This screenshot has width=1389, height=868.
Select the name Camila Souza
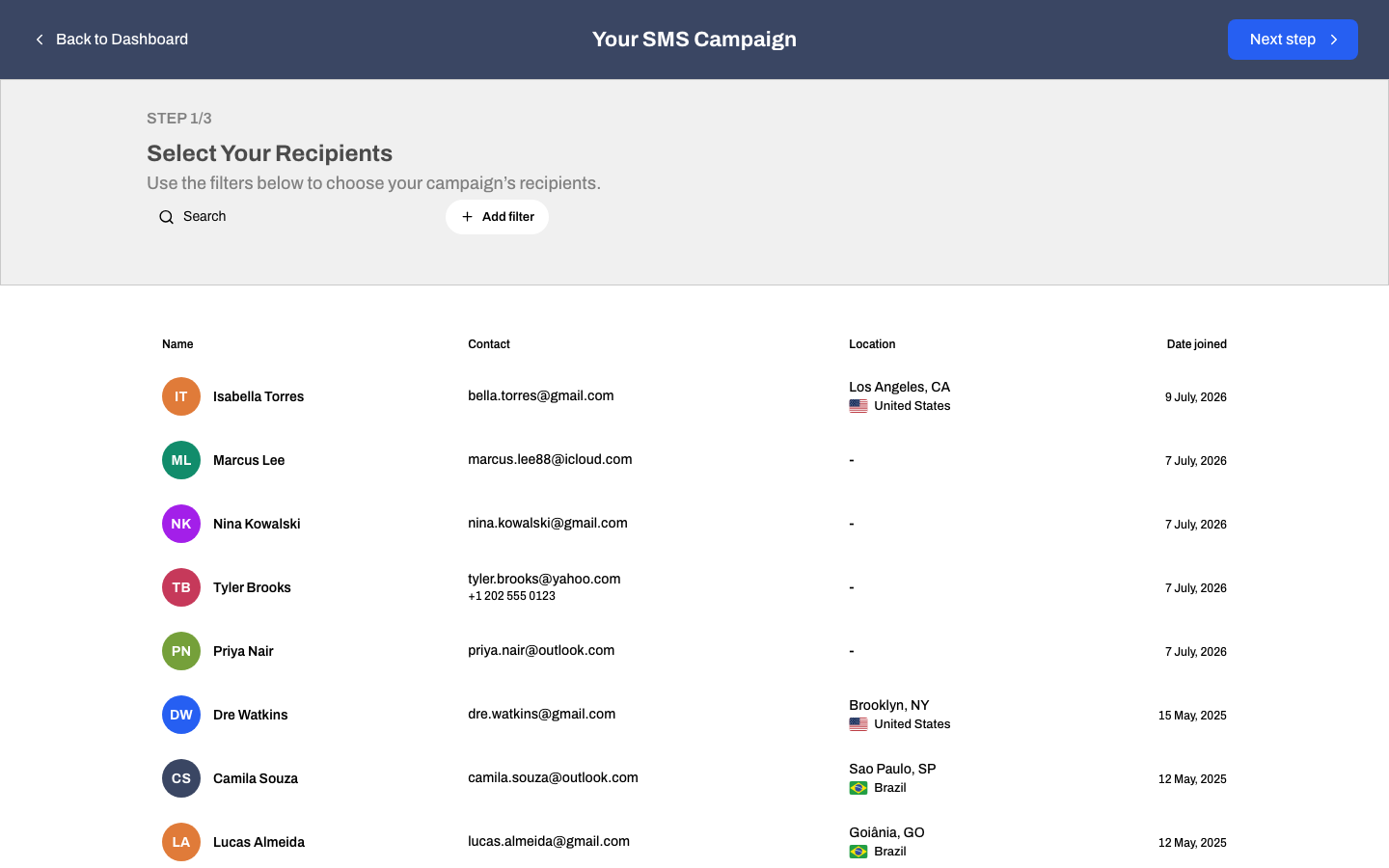256,778
